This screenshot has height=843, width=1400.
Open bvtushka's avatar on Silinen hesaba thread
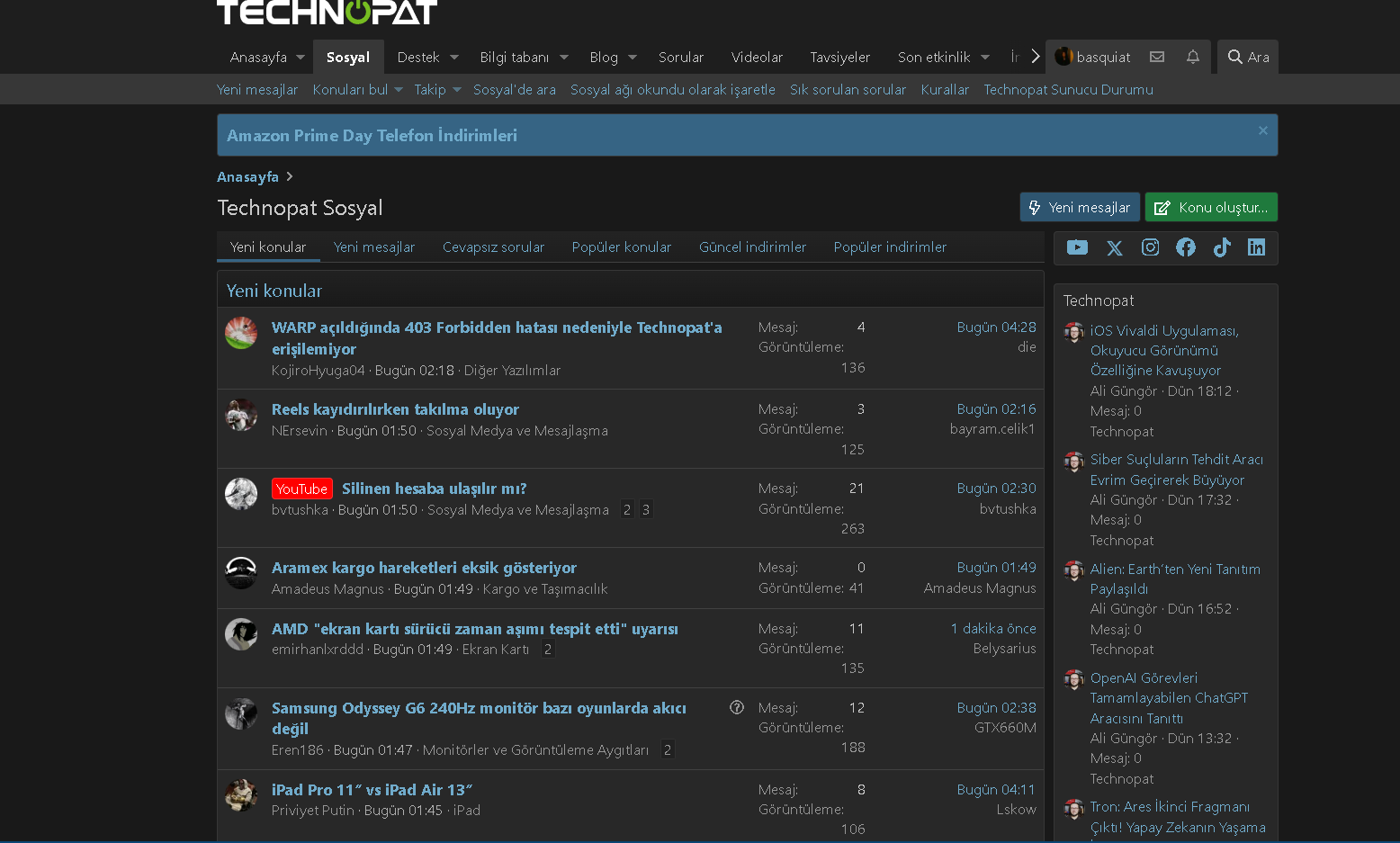tap(241, 494)
